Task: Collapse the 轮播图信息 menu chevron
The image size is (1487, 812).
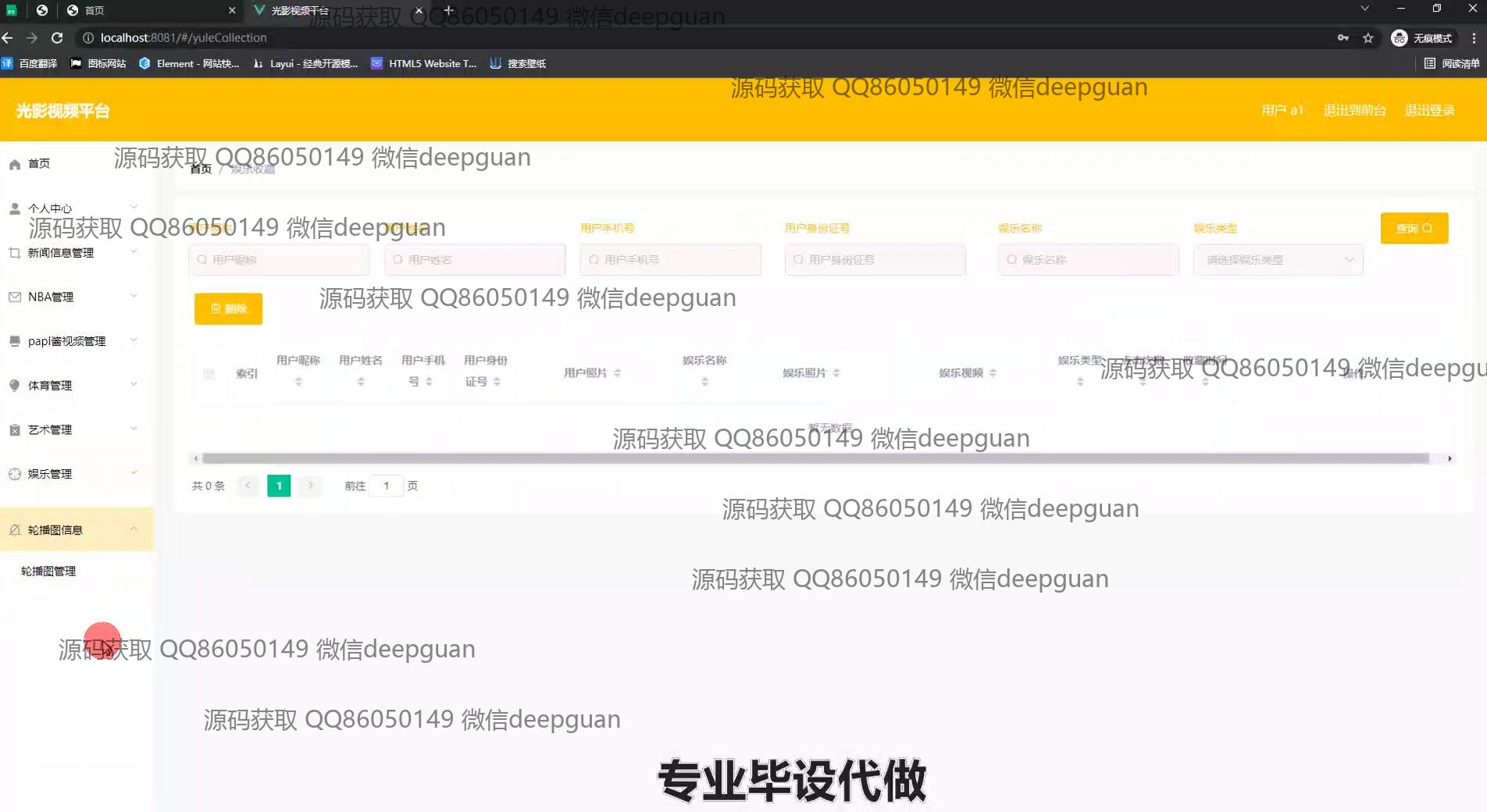Action: pyautogui.click(x=134, y=529)
